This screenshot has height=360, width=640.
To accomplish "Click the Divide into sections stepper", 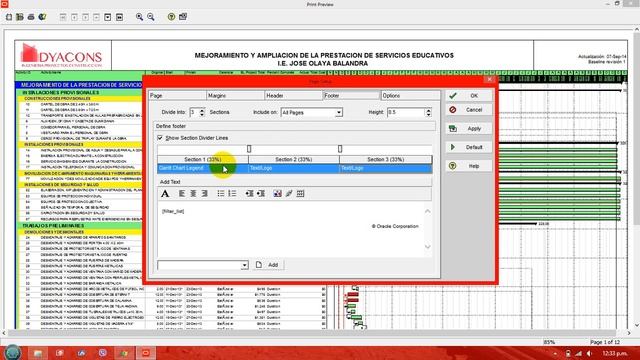I will (x=202, y=112).
